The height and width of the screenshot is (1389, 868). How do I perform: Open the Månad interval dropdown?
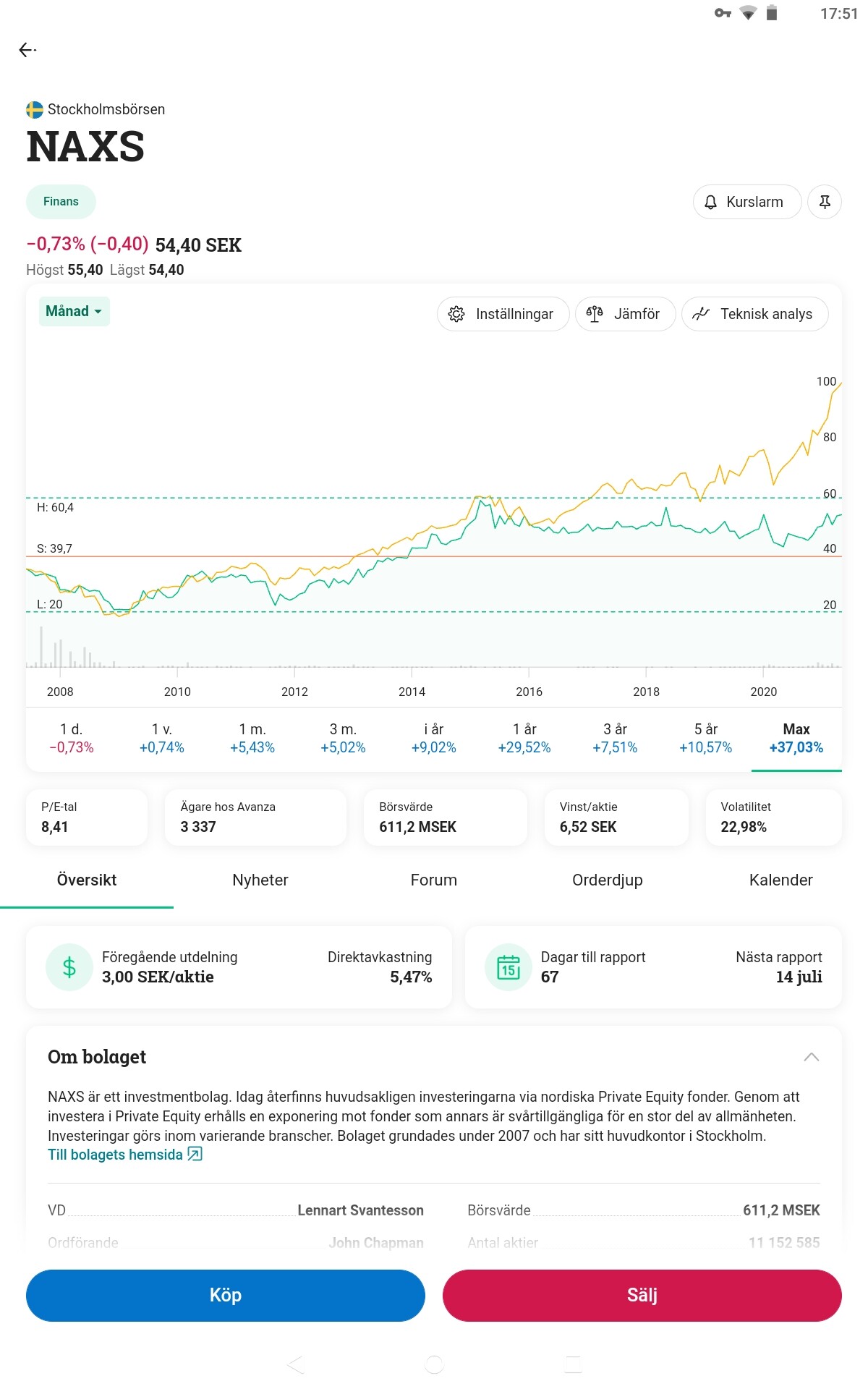coord(74,311)
